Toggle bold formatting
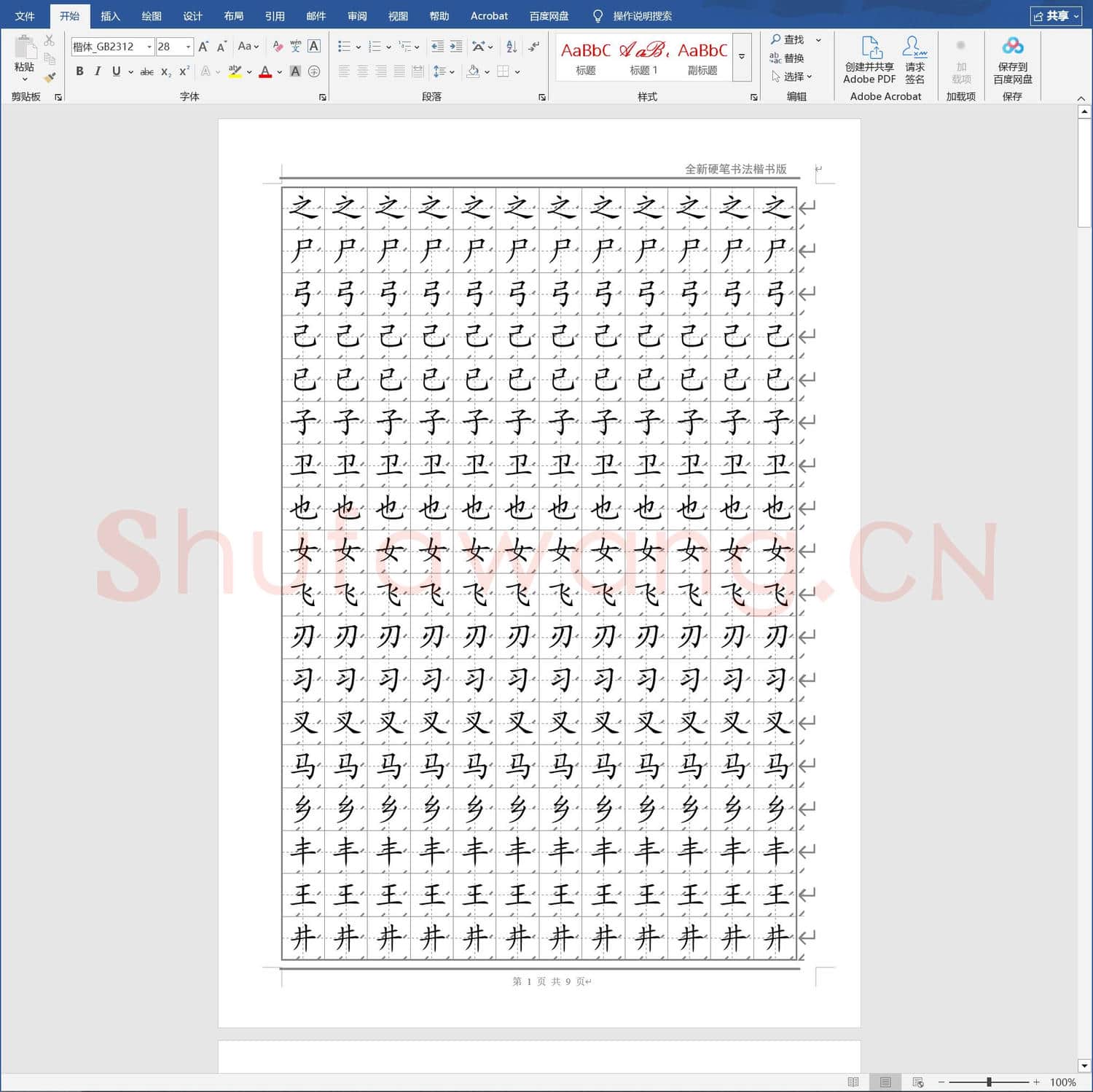Viewport: 1093px width, 1092px height. [79, 71]
